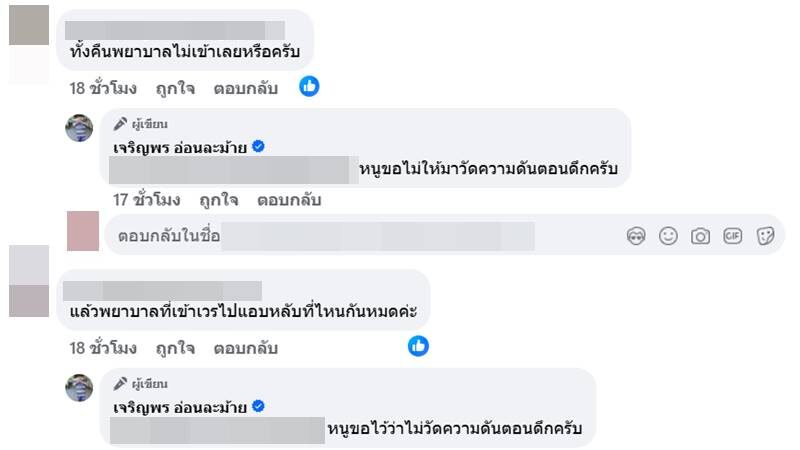
Task: Click the verified badge in the 17 ชั่วโมง reply
Action: tap(258, 147)
